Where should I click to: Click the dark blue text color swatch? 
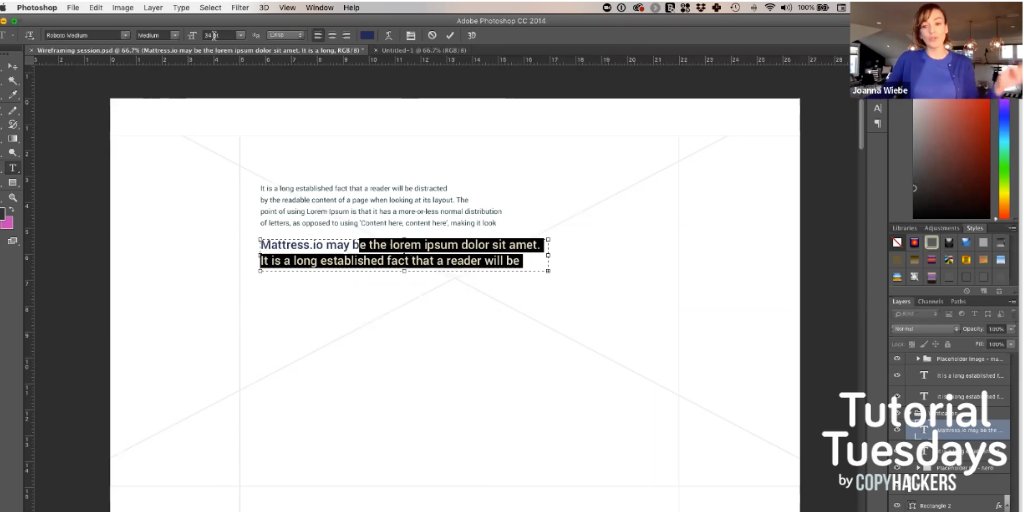[367, 35]
